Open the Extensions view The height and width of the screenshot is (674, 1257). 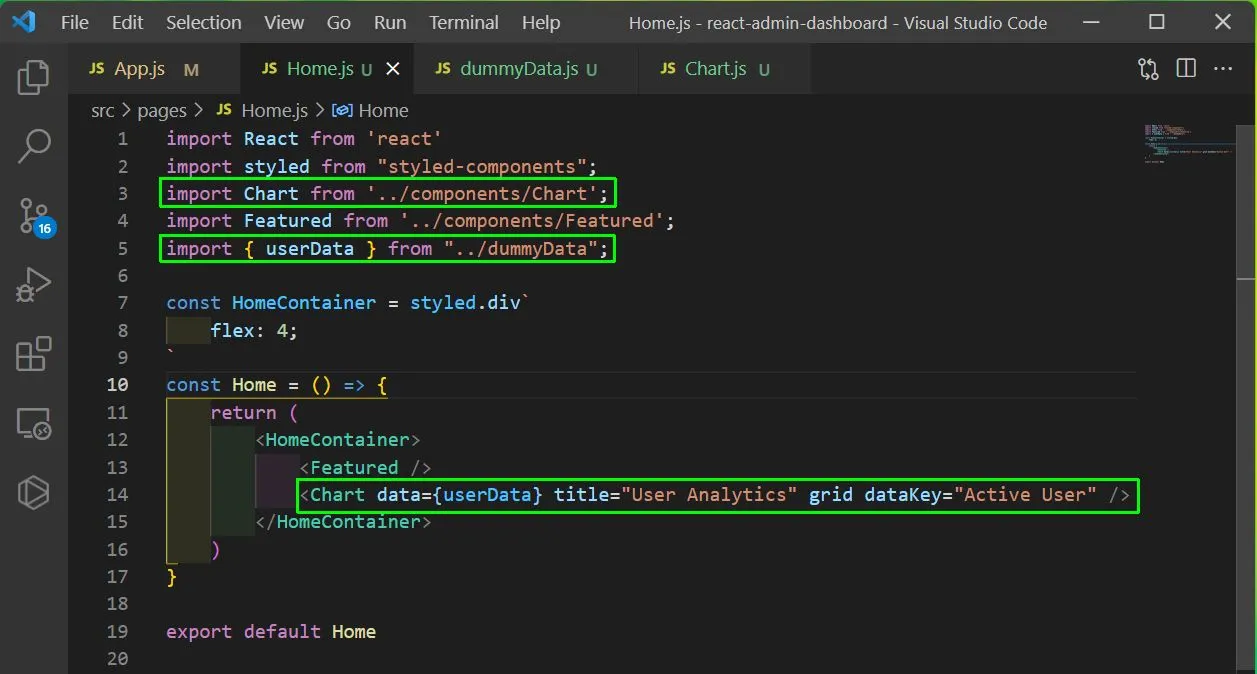point(34,354)
